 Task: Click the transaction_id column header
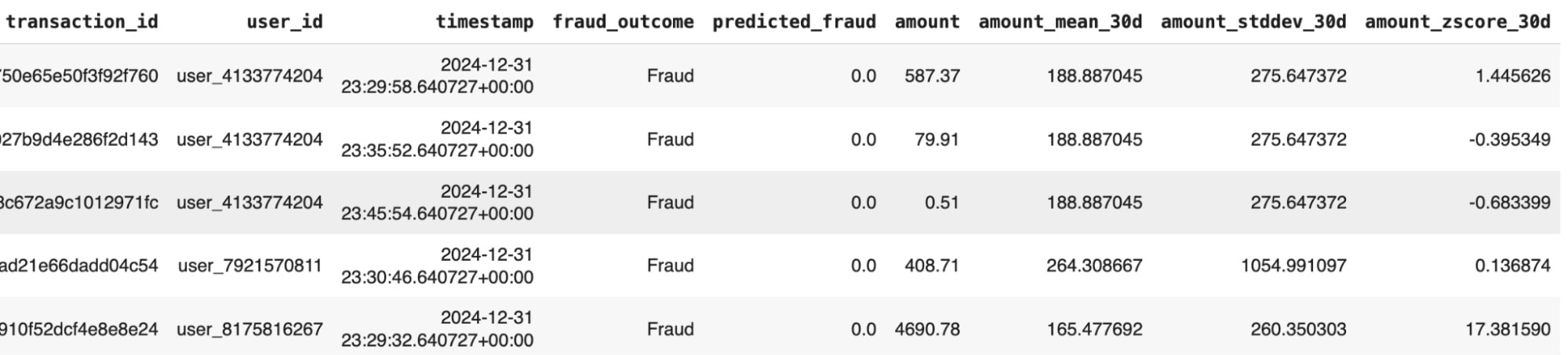(x=82, y=22)
